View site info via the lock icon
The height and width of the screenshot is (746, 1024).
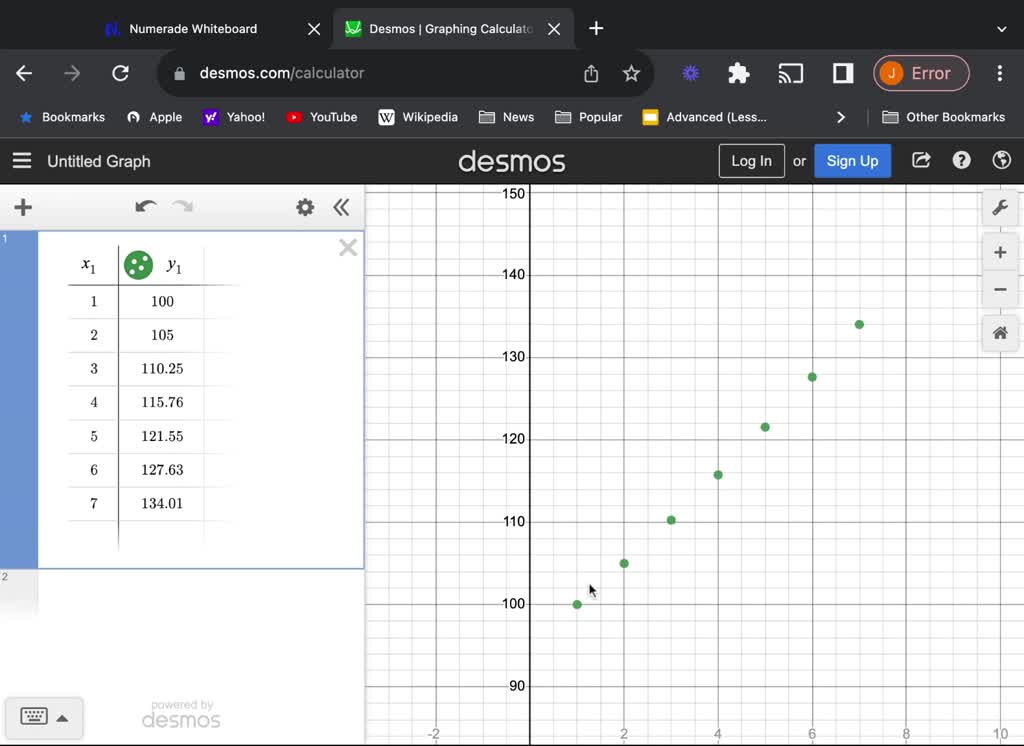(x=179, y=74)
